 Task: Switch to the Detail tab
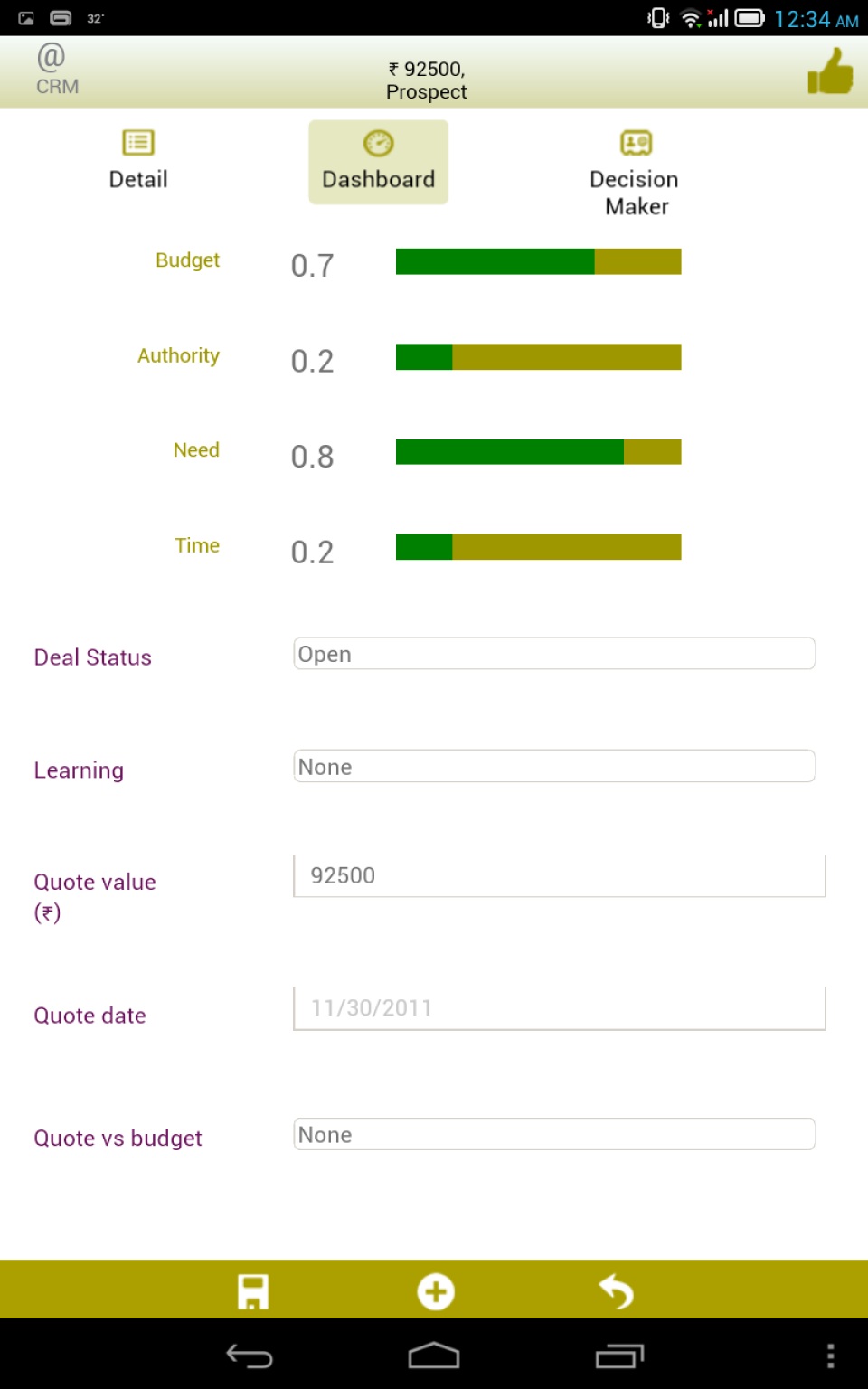click(138, 161)
